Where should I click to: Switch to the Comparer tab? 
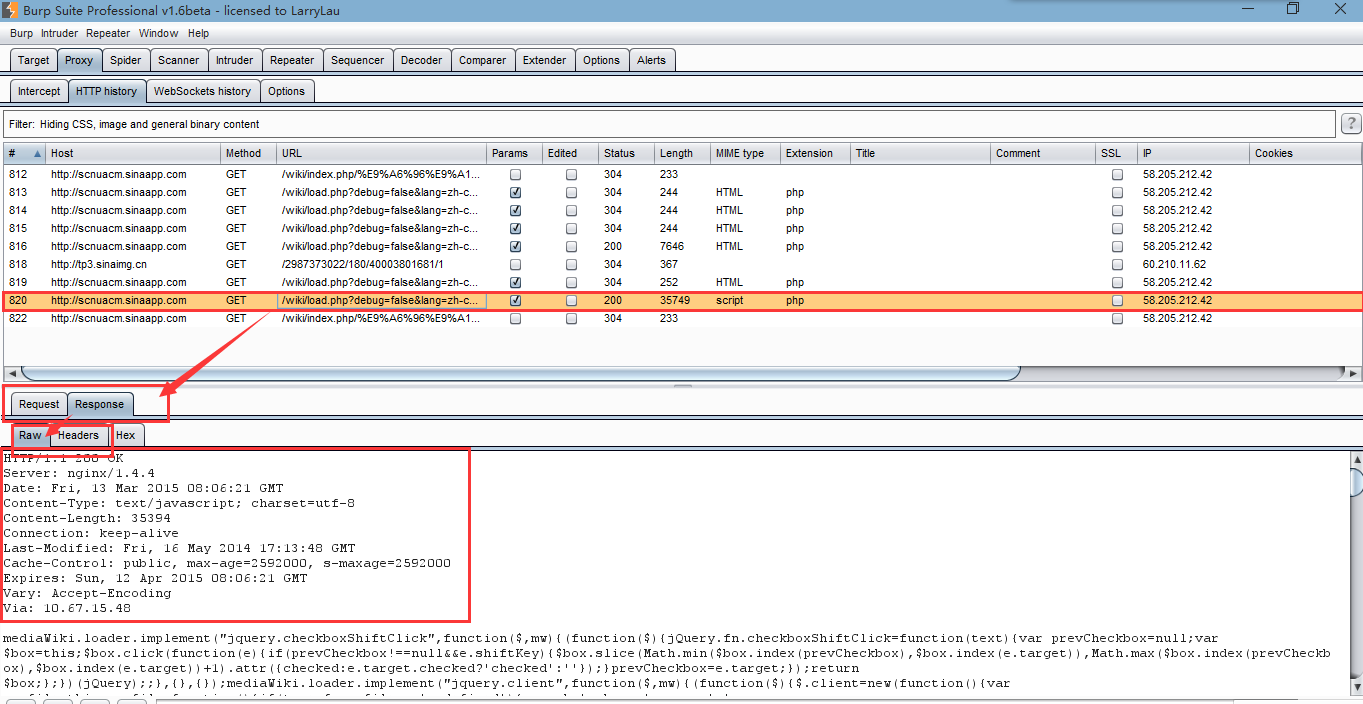482,60
